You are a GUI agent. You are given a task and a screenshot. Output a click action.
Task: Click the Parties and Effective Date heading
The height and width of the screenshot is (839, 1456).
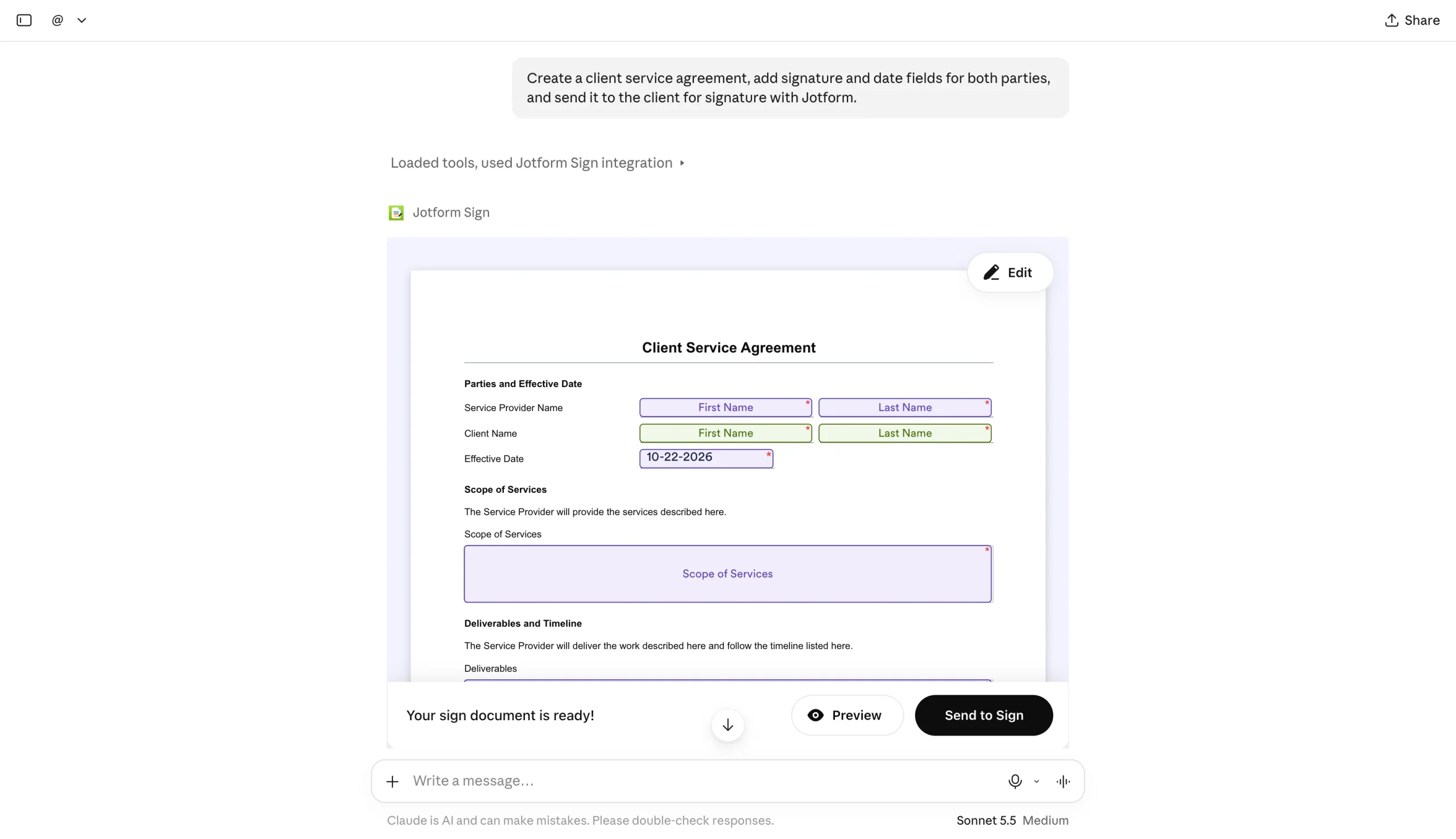click(523, 384)
